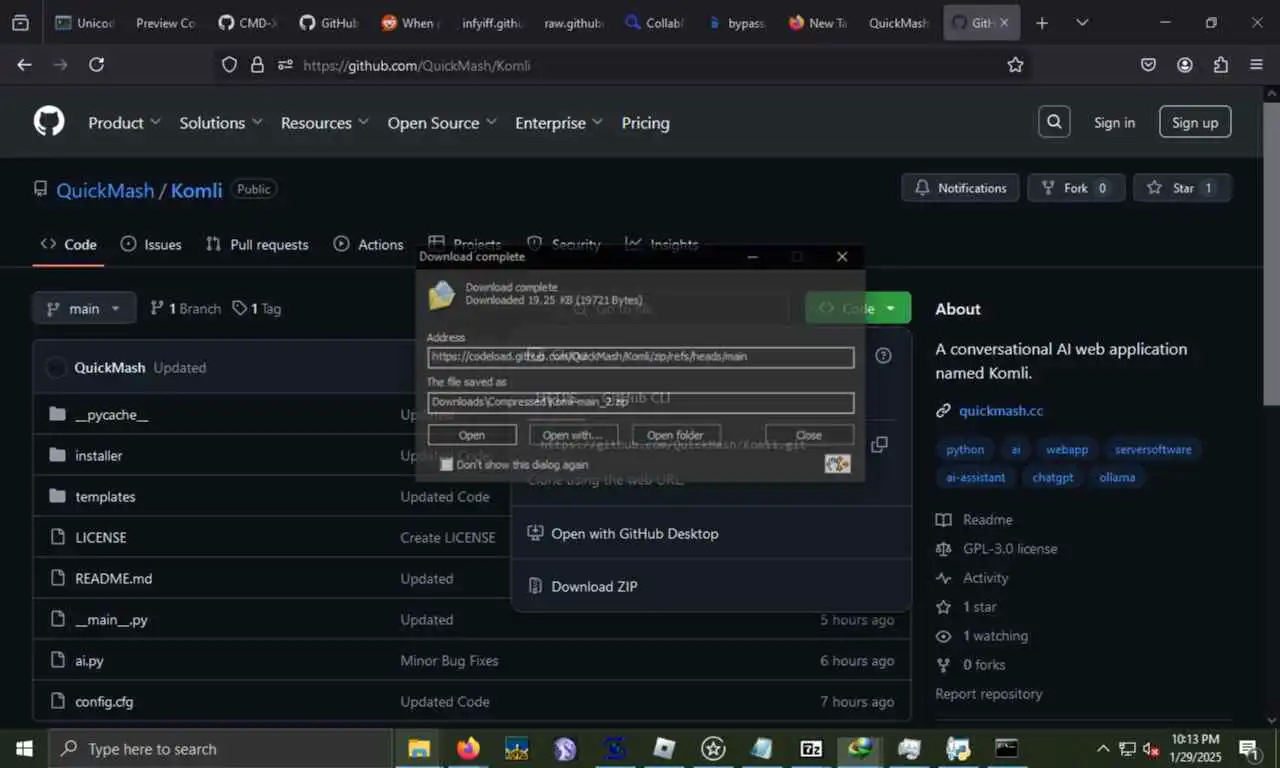Open the Firefox account icon
The width and height of the screenshot is (1280, 768).
(x=1185, y=65)
